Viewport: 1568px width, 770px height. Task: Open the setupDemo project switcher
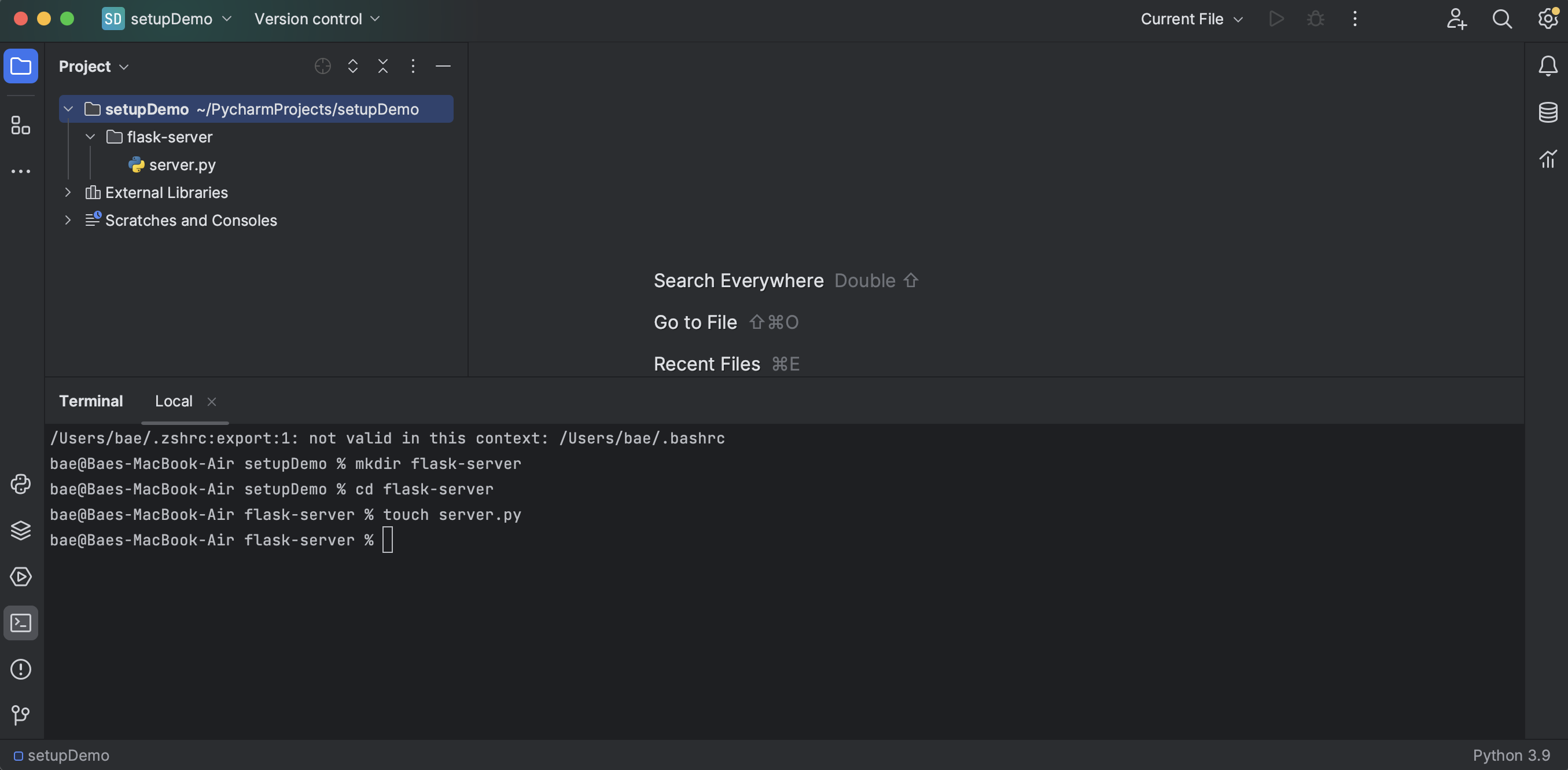(171, 19)
